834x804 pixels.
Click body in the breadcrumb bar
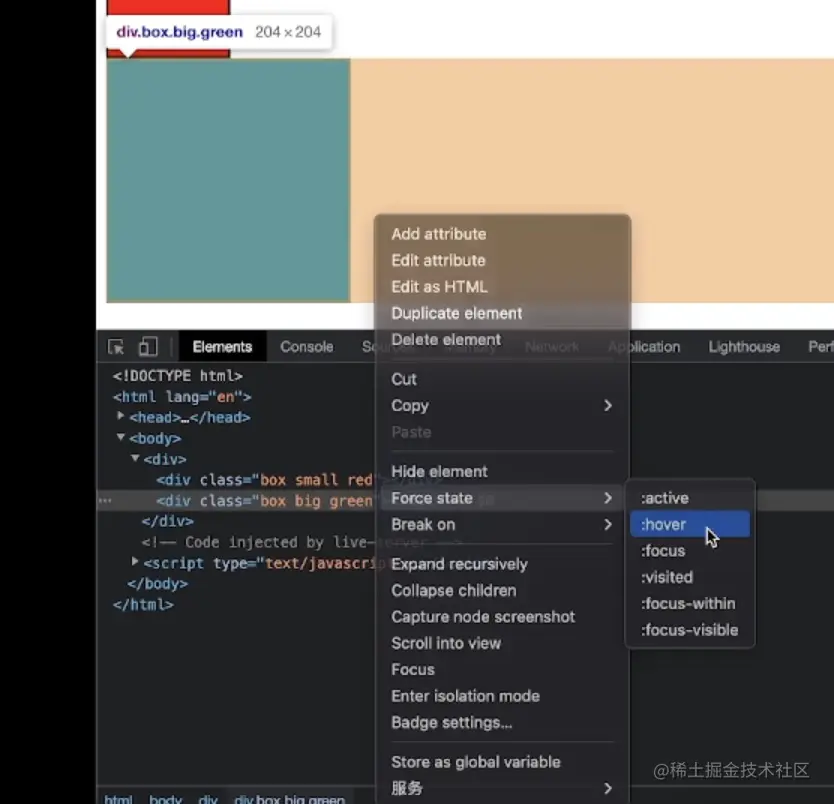click(165, 799)
